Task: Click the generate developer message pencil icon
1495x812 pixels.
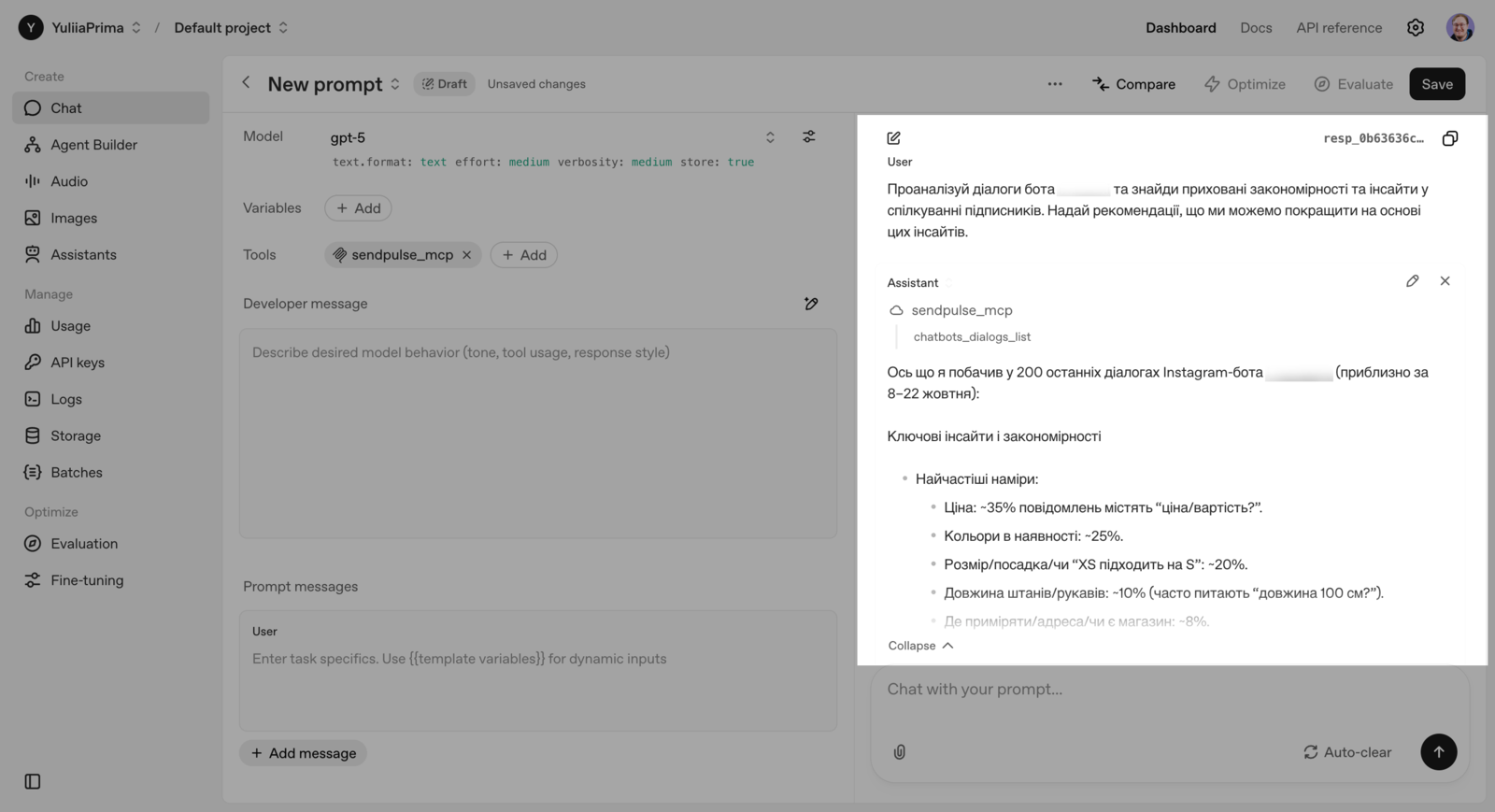Action: (811, 304)
